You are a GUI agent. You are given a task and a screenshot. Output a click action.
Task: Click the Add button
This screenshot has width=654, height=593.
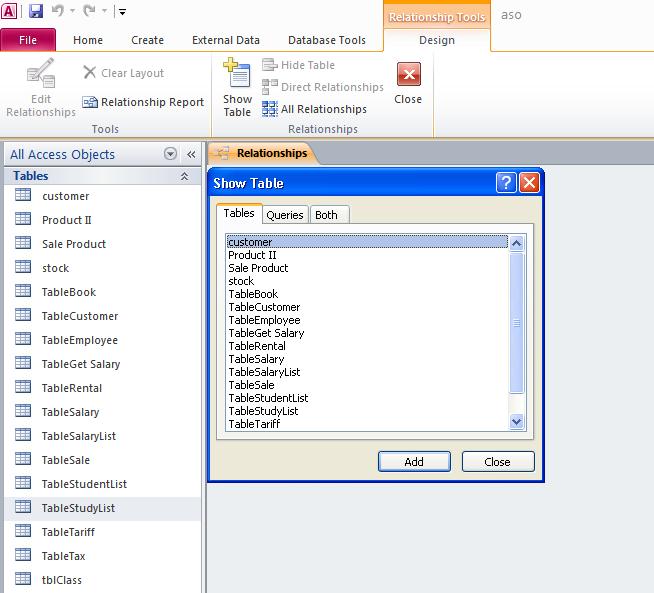click(x=414, y=462)
